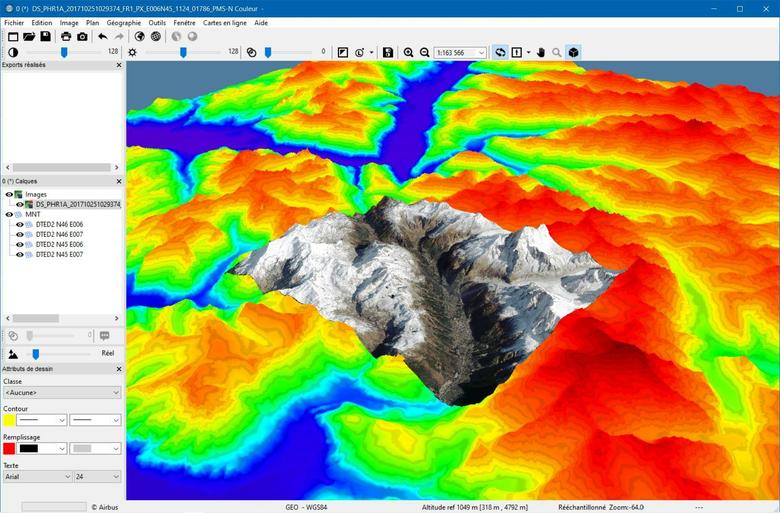Open the Aide menu
The width and height of the screenshot is (780, 513).
[x=261, y=23]
